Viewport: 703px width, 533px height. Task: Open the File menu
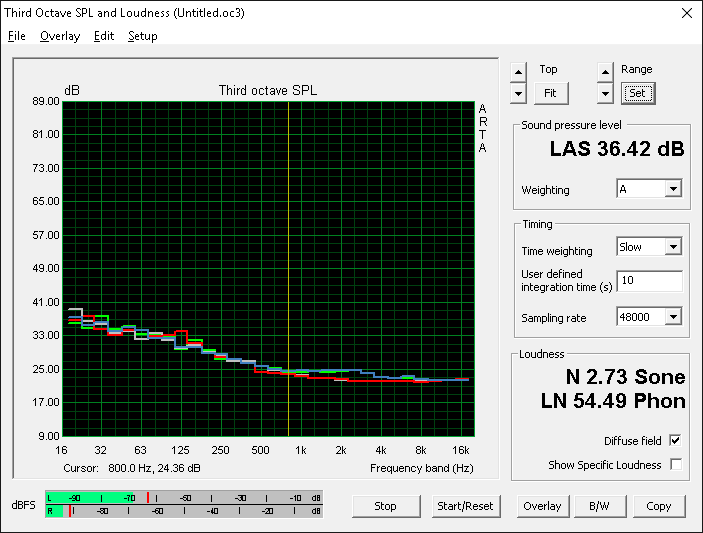point(17,36)
